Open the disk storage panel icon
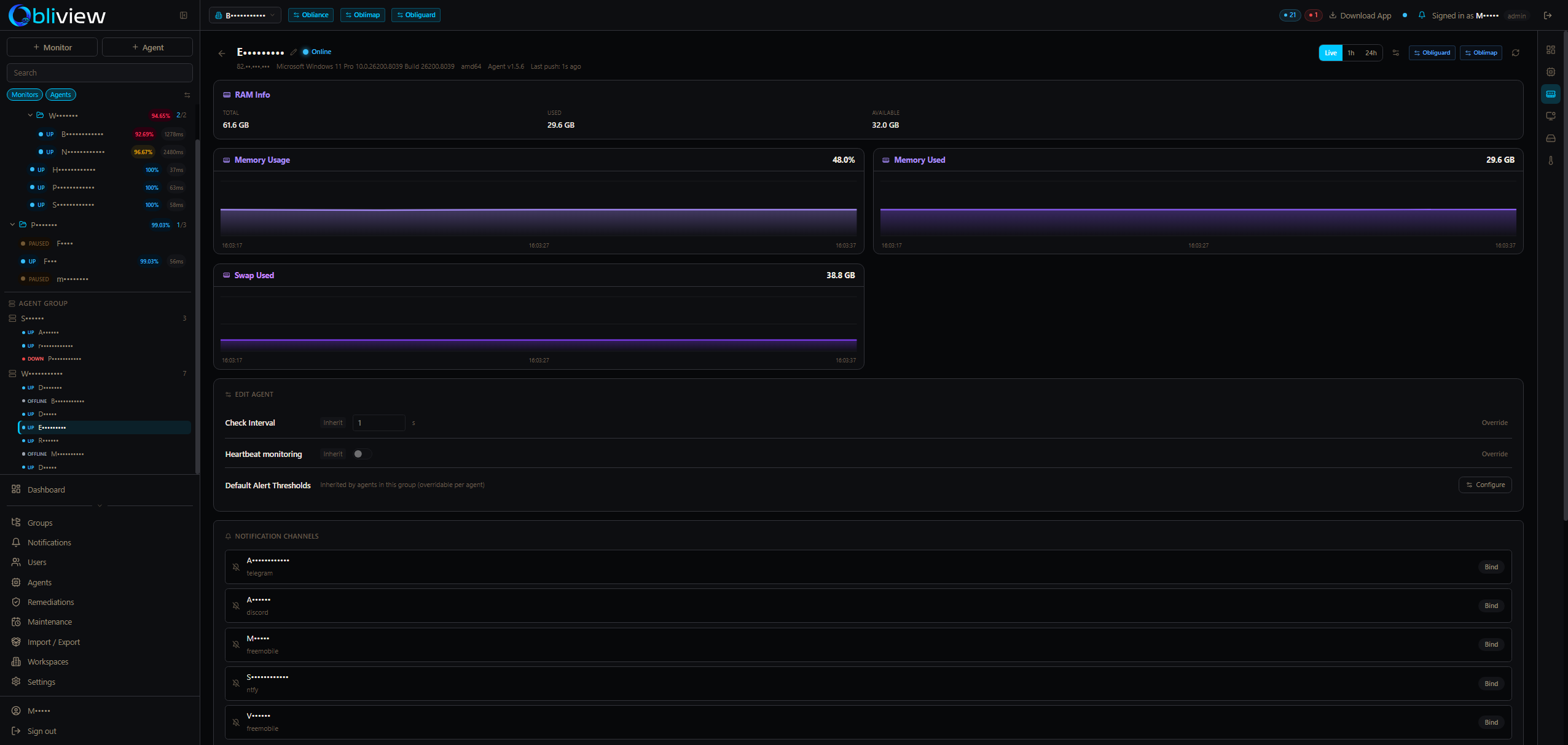Viewport: 1568px width, 745px height. (1551, 138)
